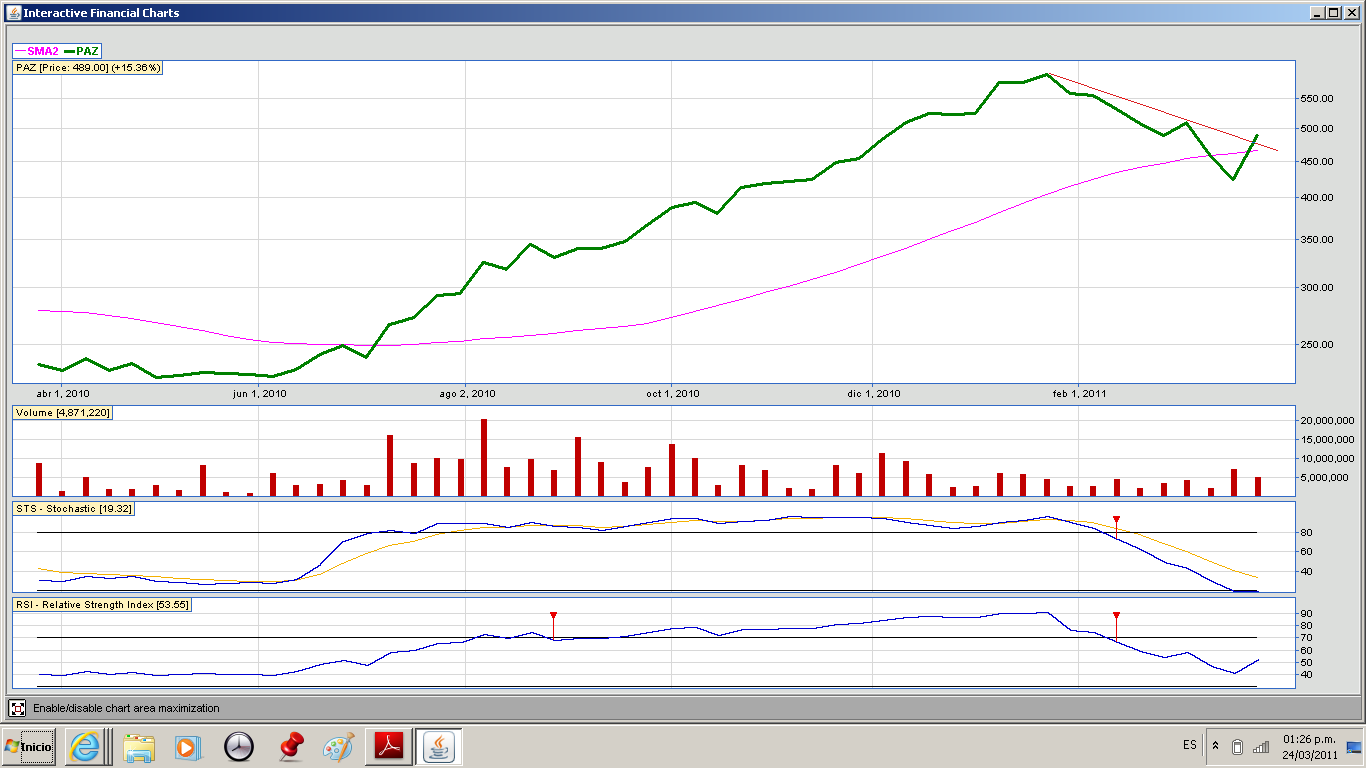Minimize the Interactive Financial Charts window
Image resolution: width=1366 pixels, height=768 pixels.
click(1317, 12)
